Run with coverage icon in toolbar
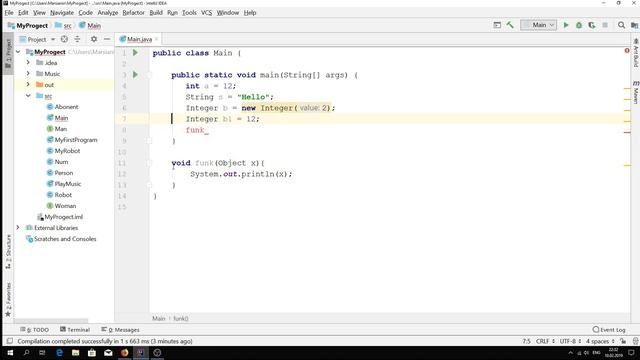Image resolution: width=640 pixels, height=360 pixels. click(x=592, y=25)
